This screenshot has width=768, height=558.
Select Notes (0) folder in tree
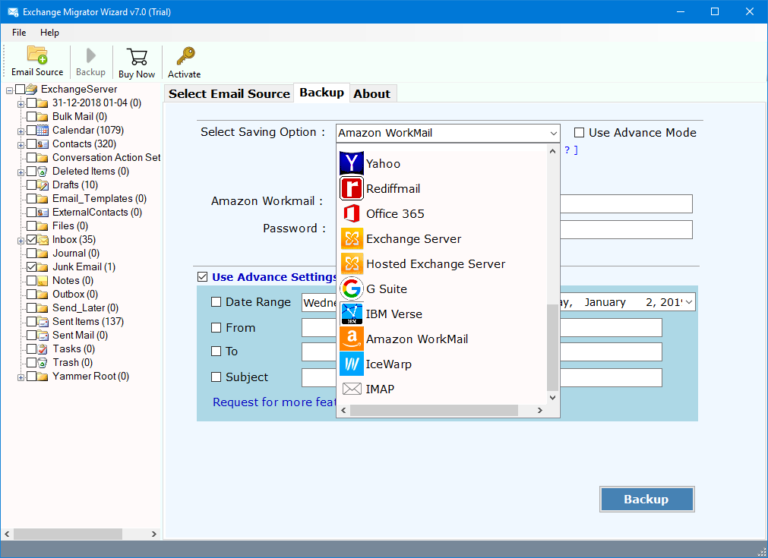point(72,281)
